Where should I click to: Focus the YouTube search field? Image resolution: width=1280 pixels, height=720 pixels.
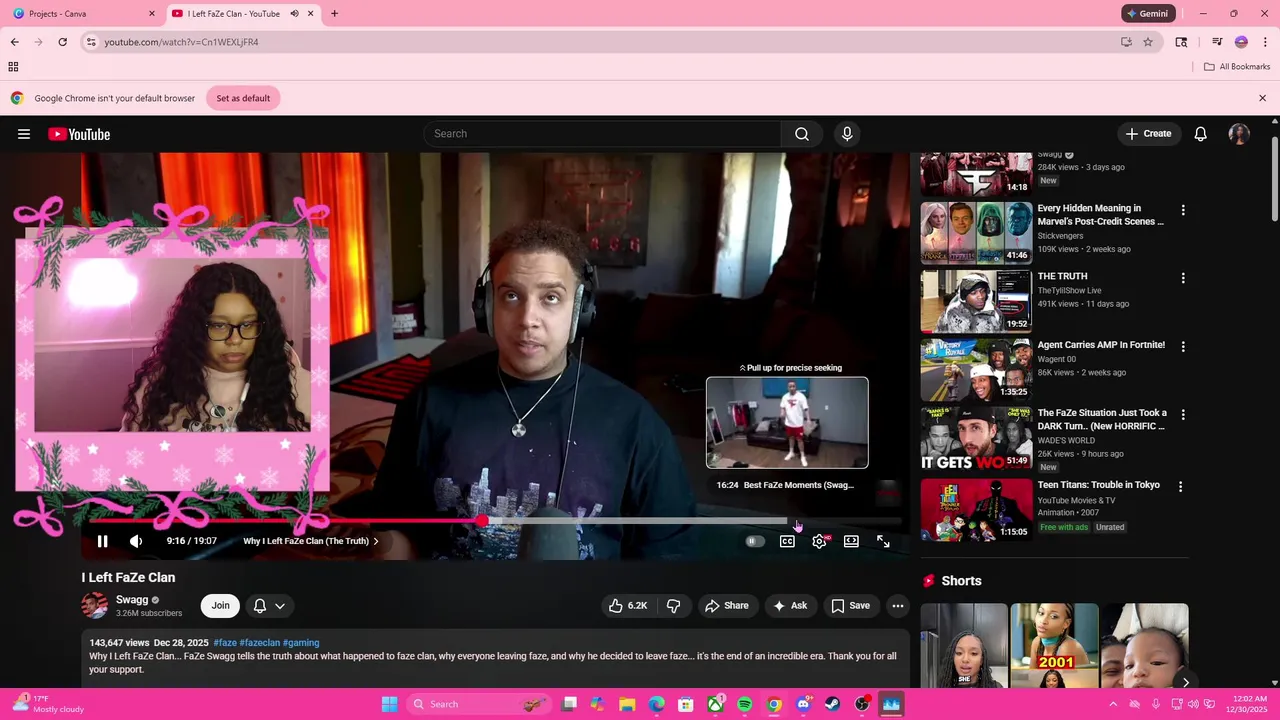tap(603, 134)
